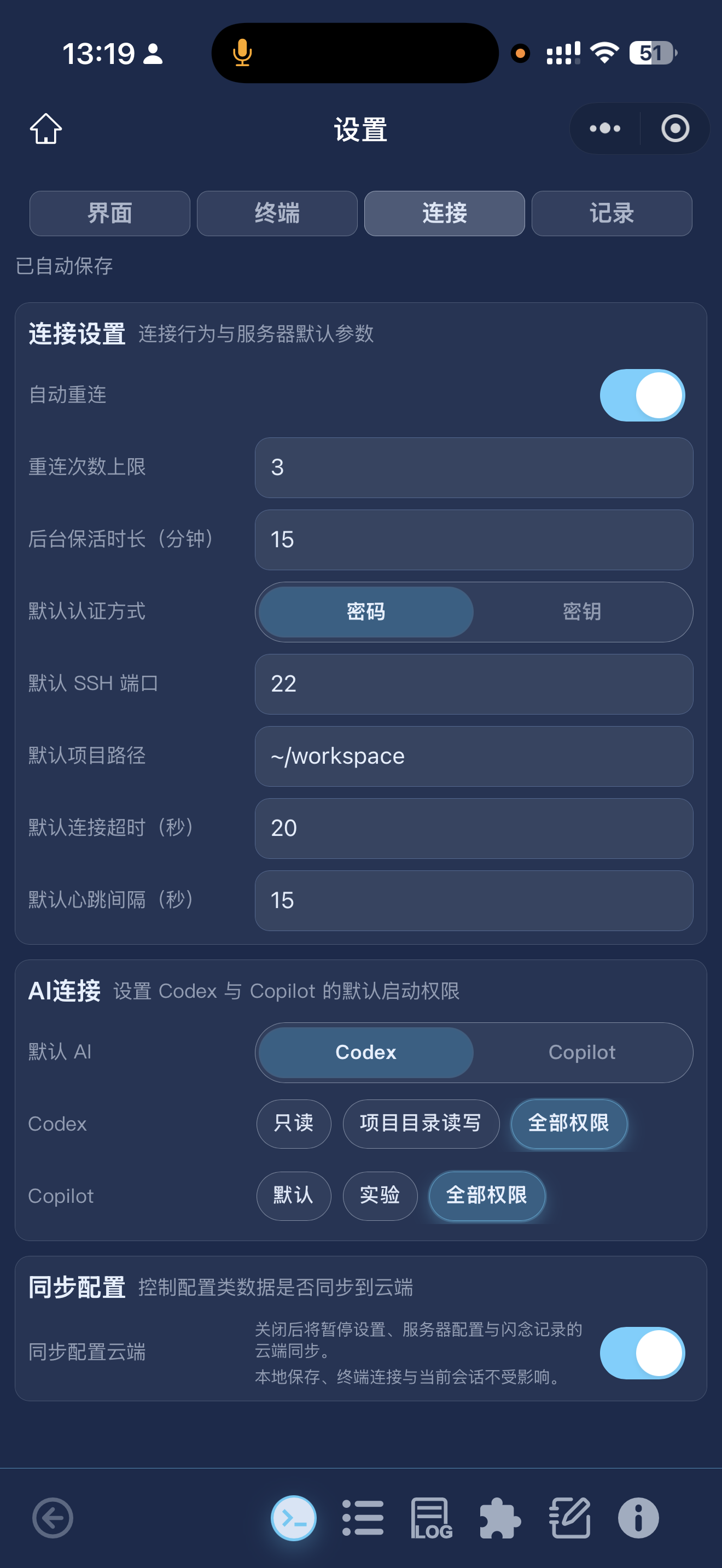Open the puzzle-piece plugins icon
Viewport: 722px width, 1568px height.
[x=500, y=1518]
